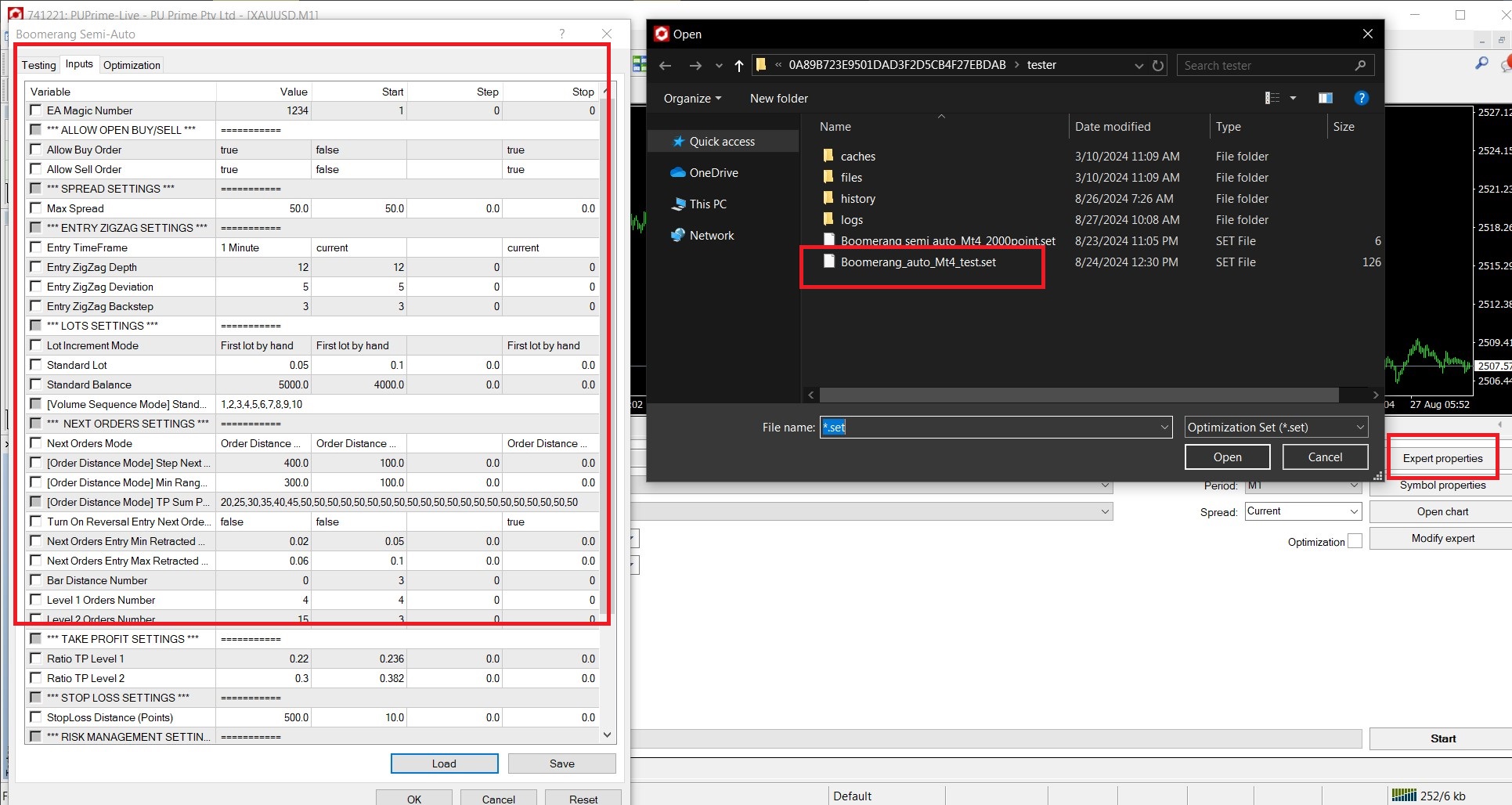Select Boomerang_auto_Mt4_test.set file
This screenshot has width=1512, height=805.
918,262
